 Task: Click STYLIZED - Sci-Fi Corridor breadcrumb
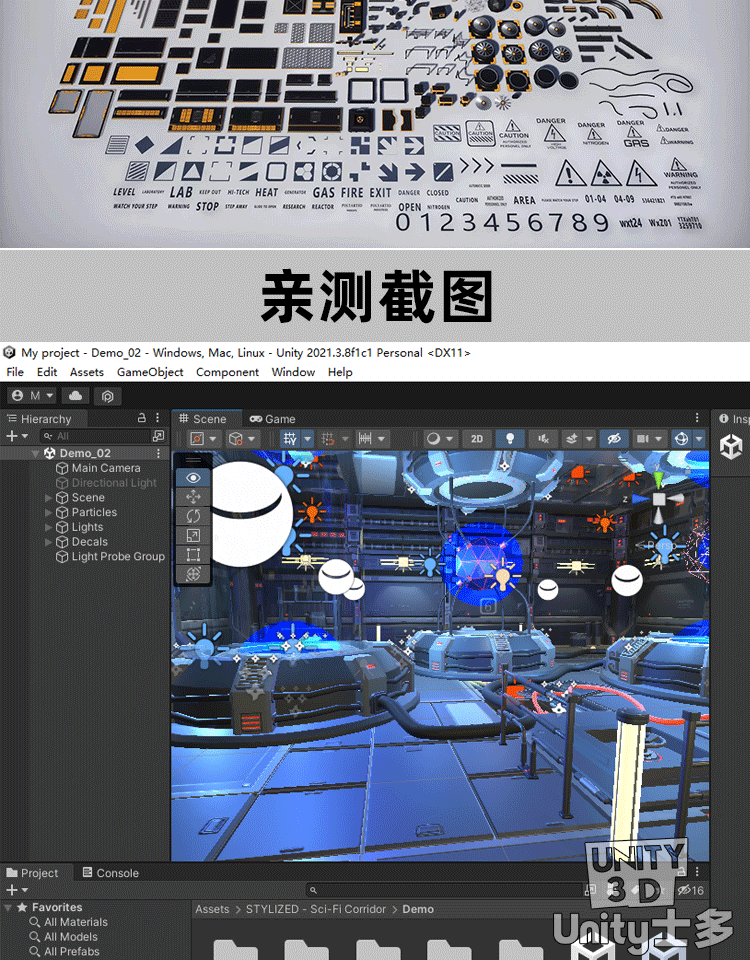pos(315,909)
